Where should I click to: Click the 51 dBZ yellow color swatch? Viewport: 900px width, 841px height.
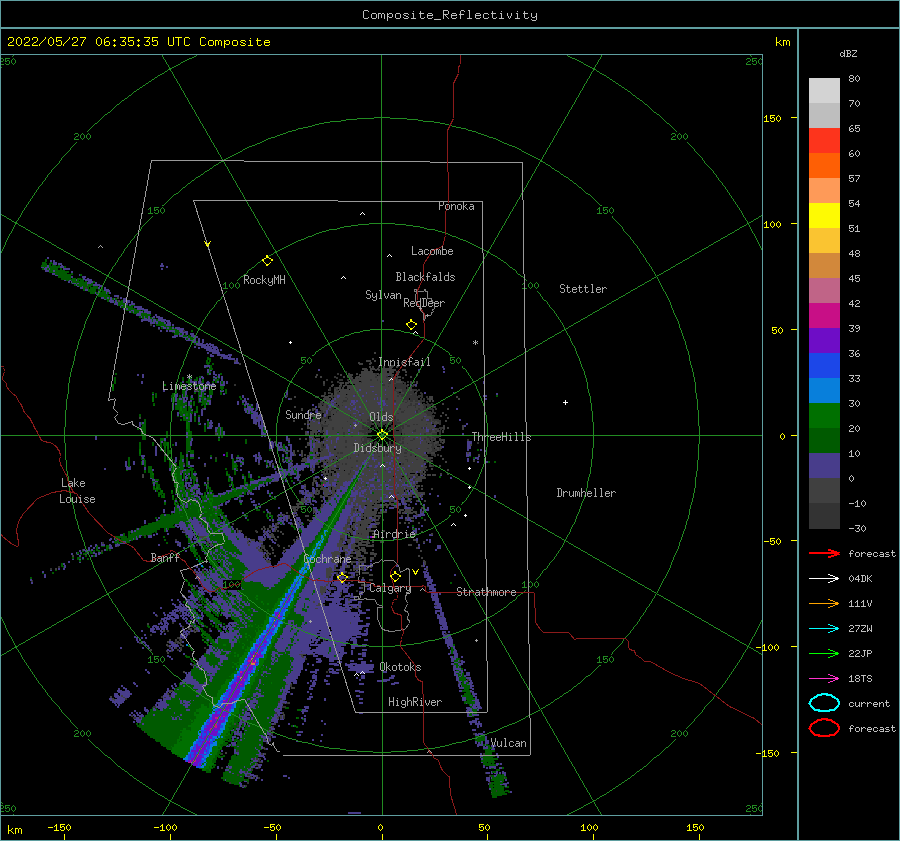point(824,216)
